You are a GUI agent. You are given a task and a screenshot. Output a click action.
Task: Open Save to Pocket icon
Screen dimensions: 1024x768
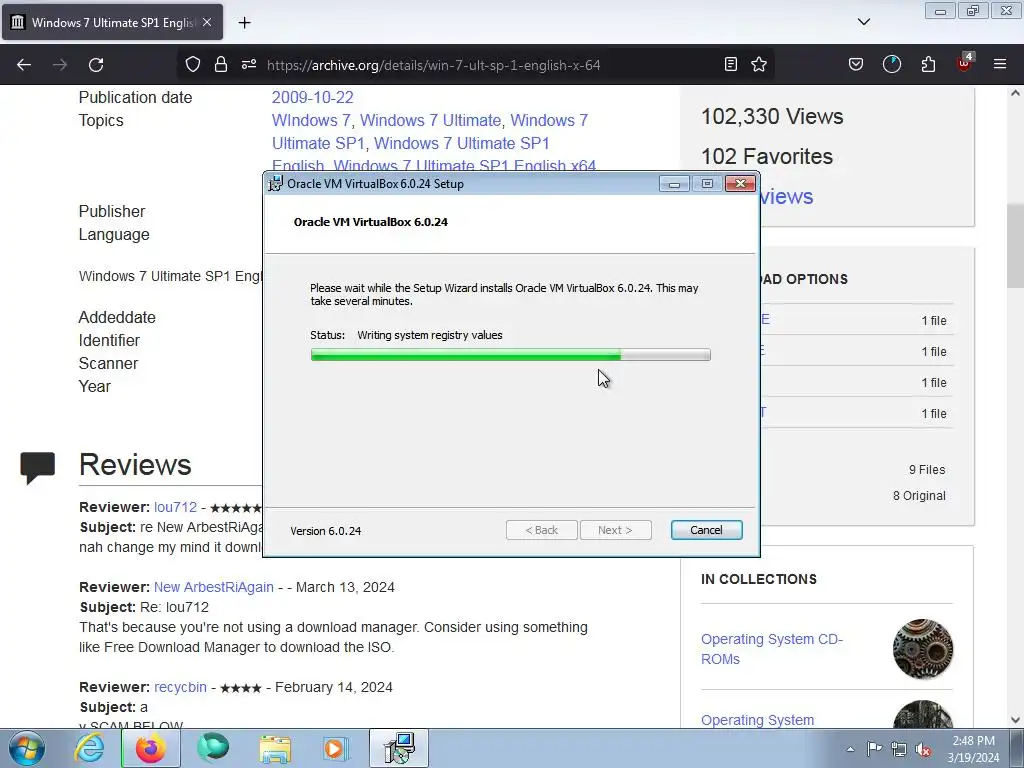pos(856,64)
